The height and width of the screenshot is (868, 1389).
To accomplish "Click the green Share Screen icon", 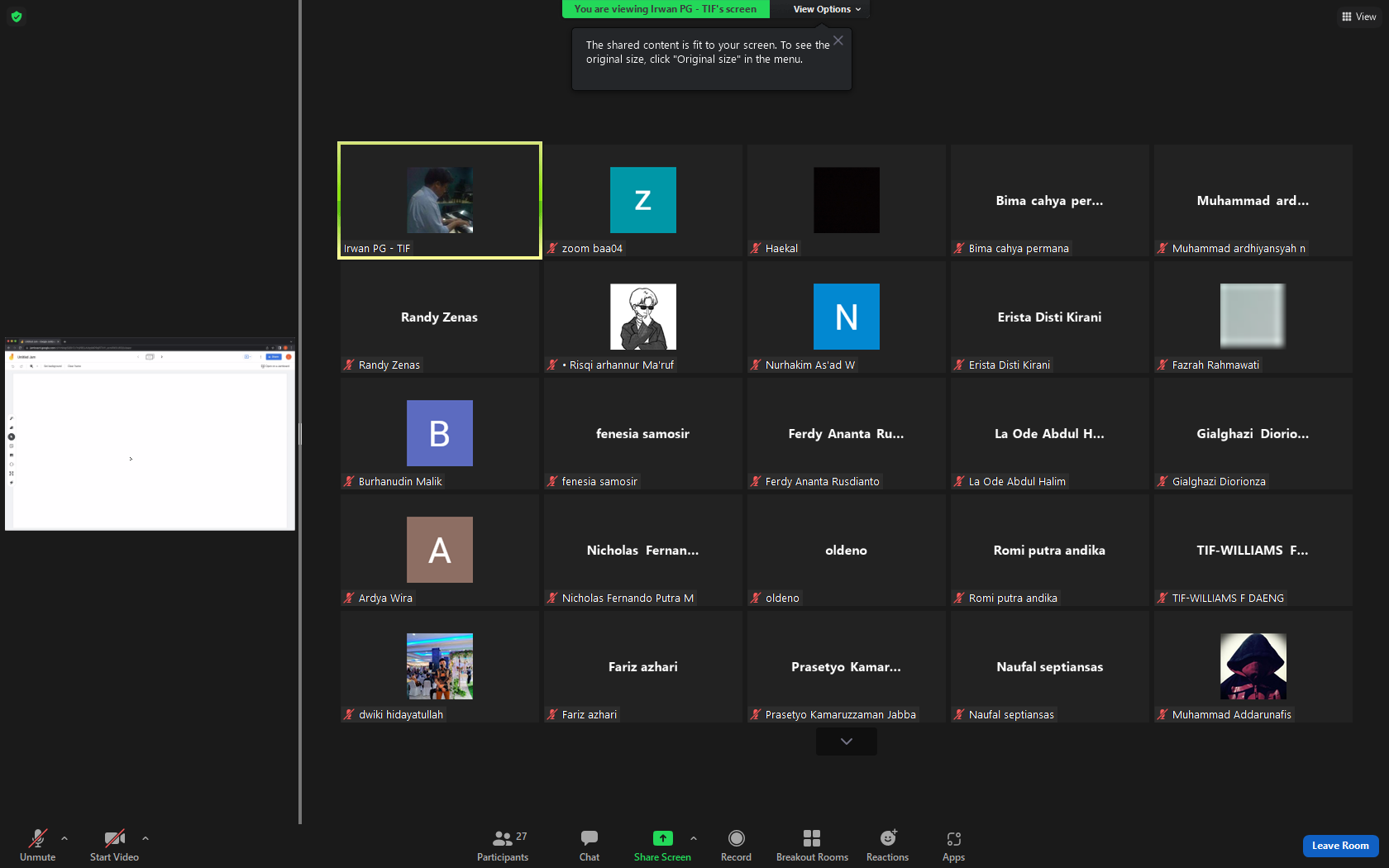I will pos(662,838).
